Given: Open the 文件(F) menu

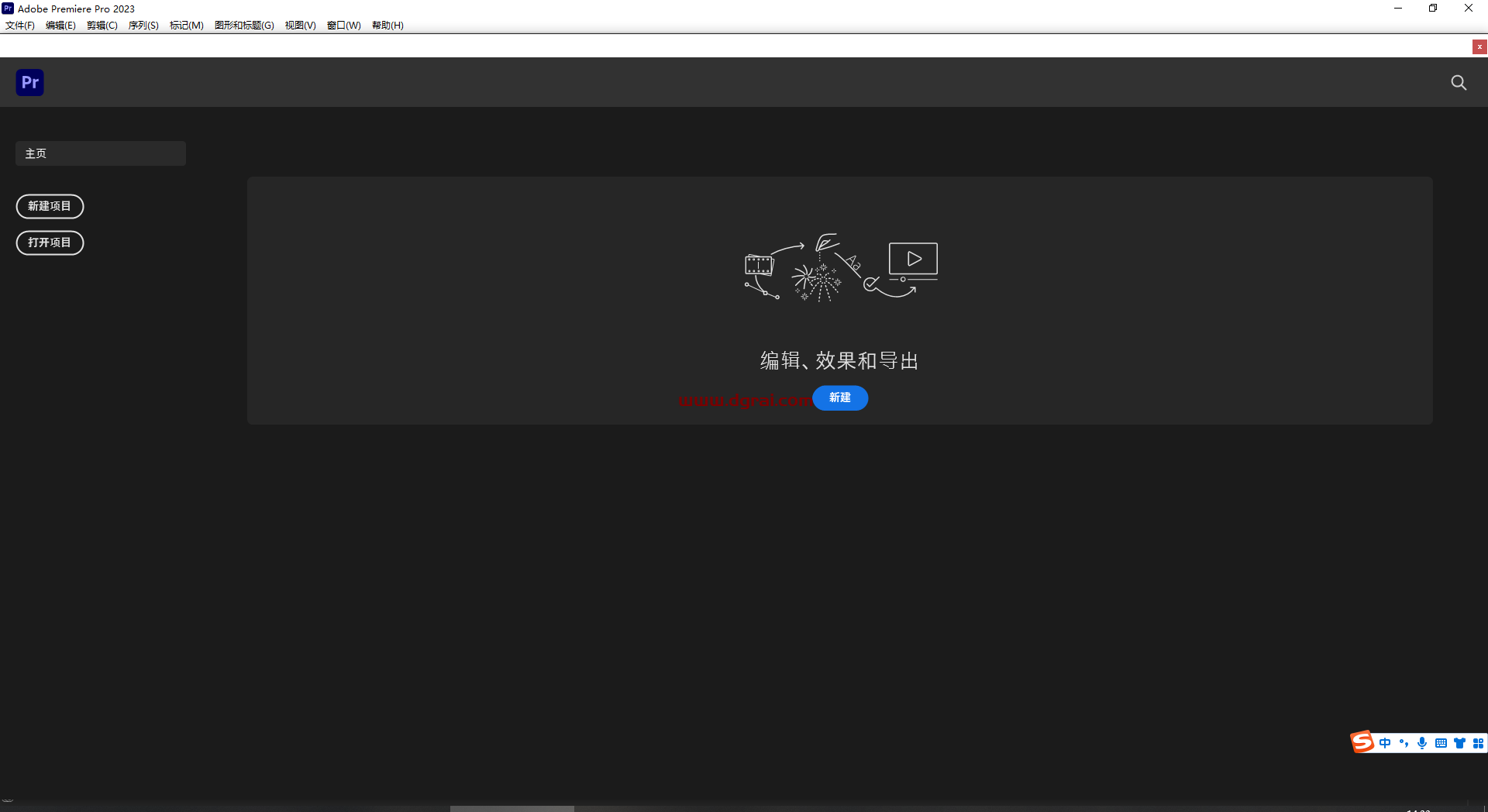Looking at the screenshot, I should (x=19, y=25).
